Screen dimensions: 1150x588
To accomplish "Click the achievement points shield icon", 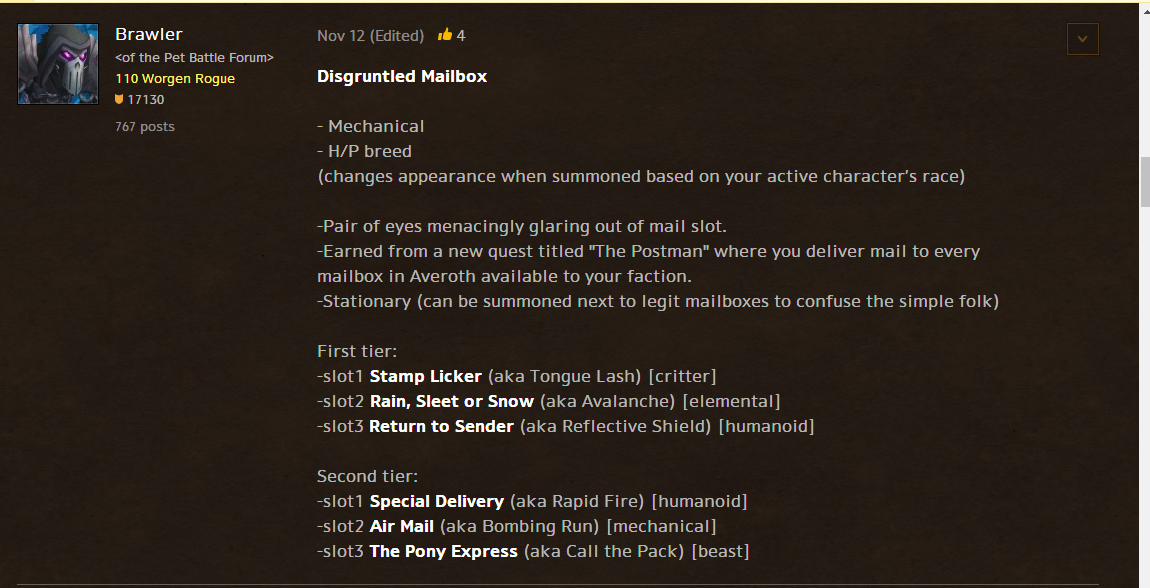I will coord(119,100).
